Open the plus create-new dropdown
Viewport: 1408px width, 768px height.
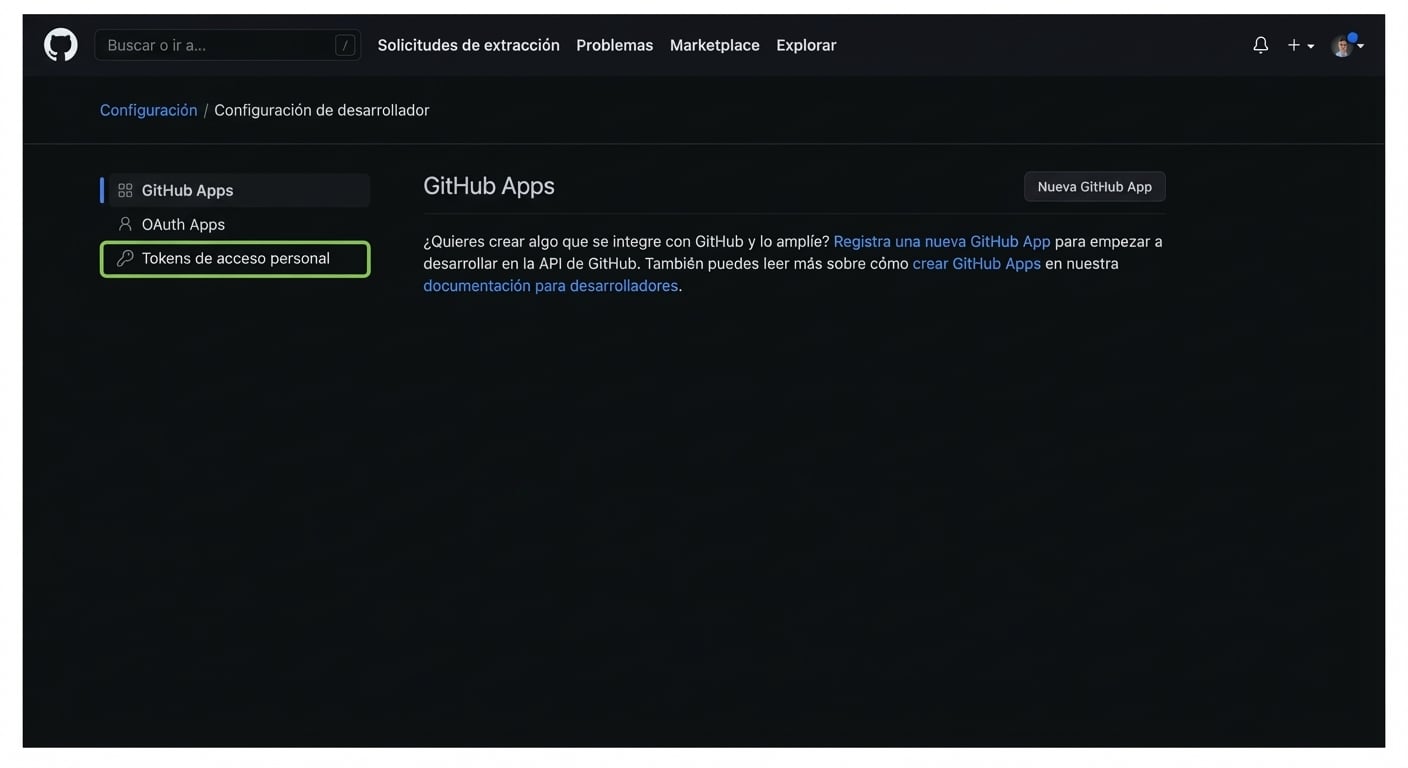(1300, 45)
